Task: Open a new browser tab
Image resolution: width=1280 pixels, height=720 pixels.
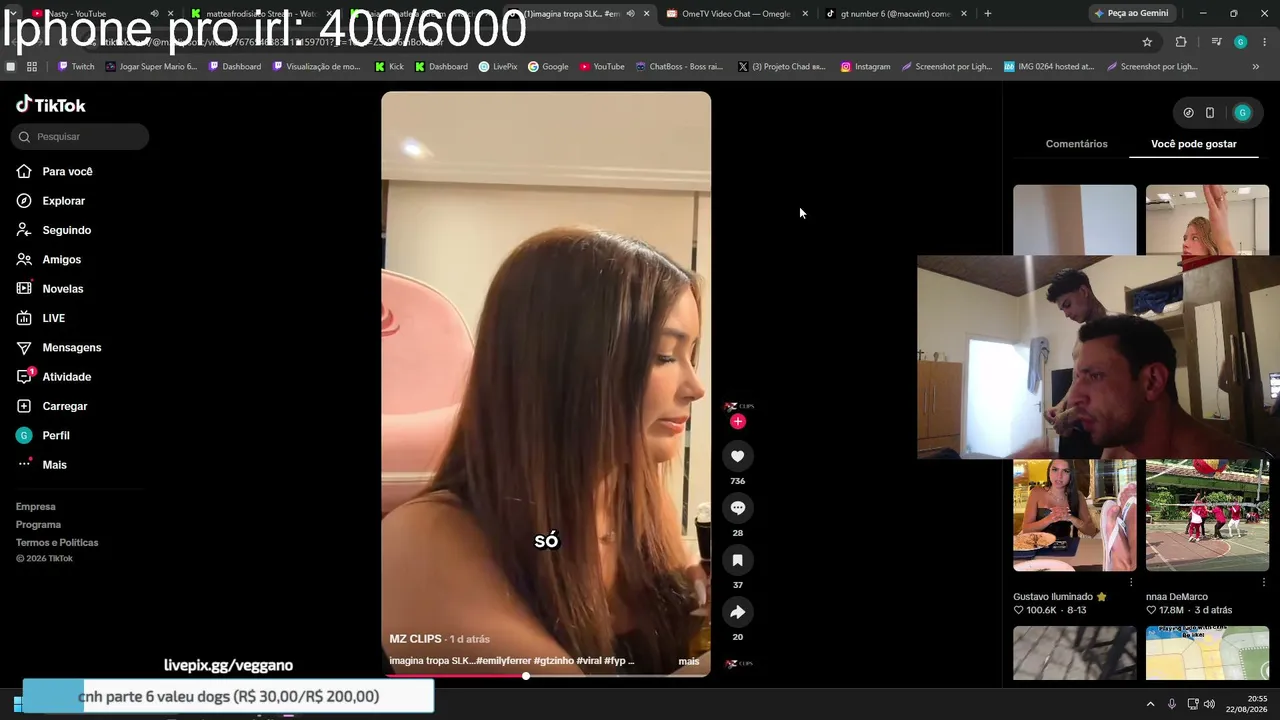Action: (x=987, y=14)
